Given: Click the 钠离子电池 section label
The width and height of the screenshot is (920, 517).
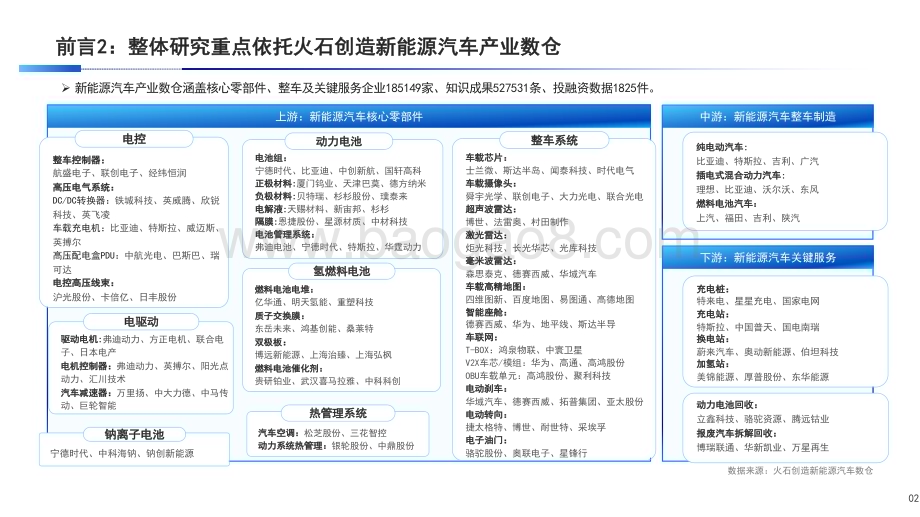Looking at the screenshot, I should pos(134,434).
